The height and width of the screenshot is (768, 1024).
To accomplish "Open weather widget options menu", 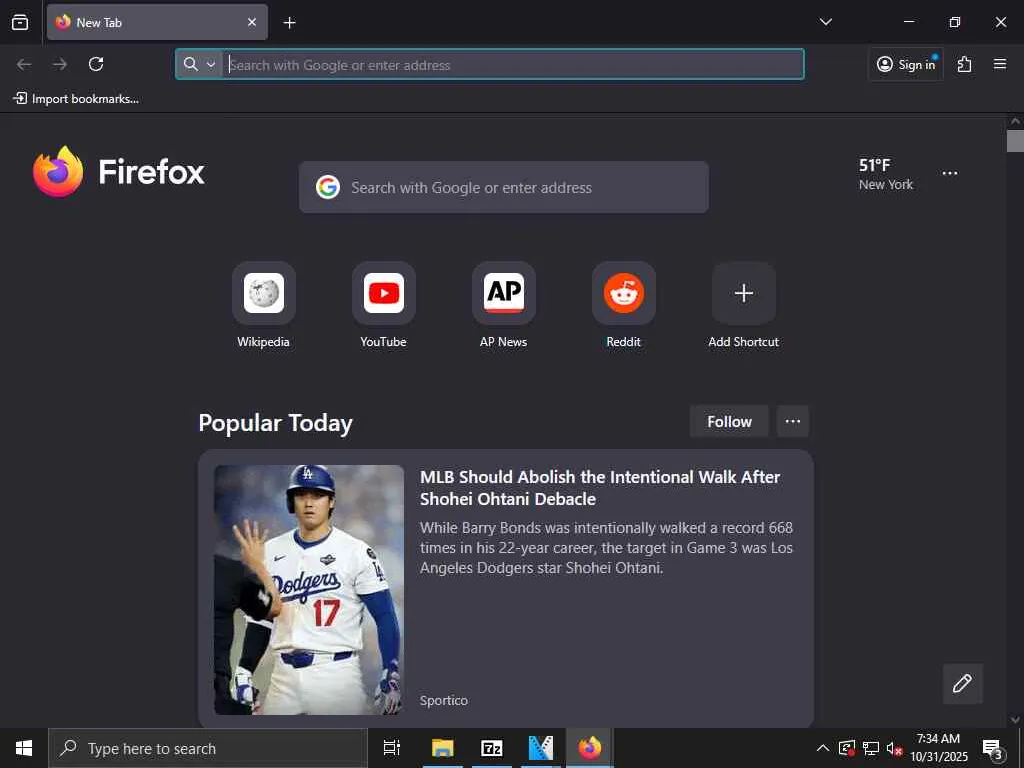I will [950, 173].
